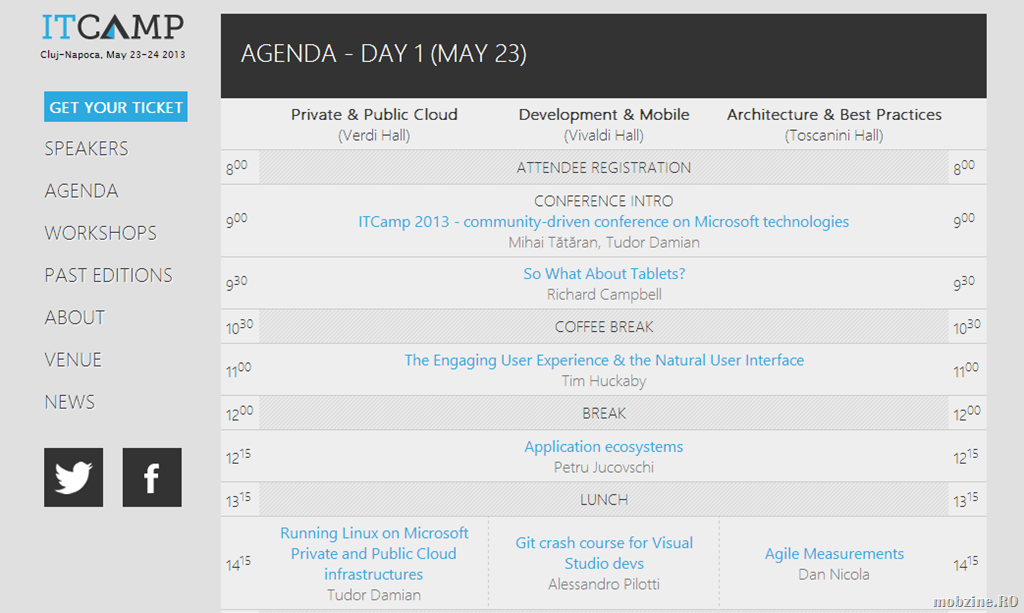Click the Architecture & Best Practices track header
1024x613 pixels.
coord(834,115)
